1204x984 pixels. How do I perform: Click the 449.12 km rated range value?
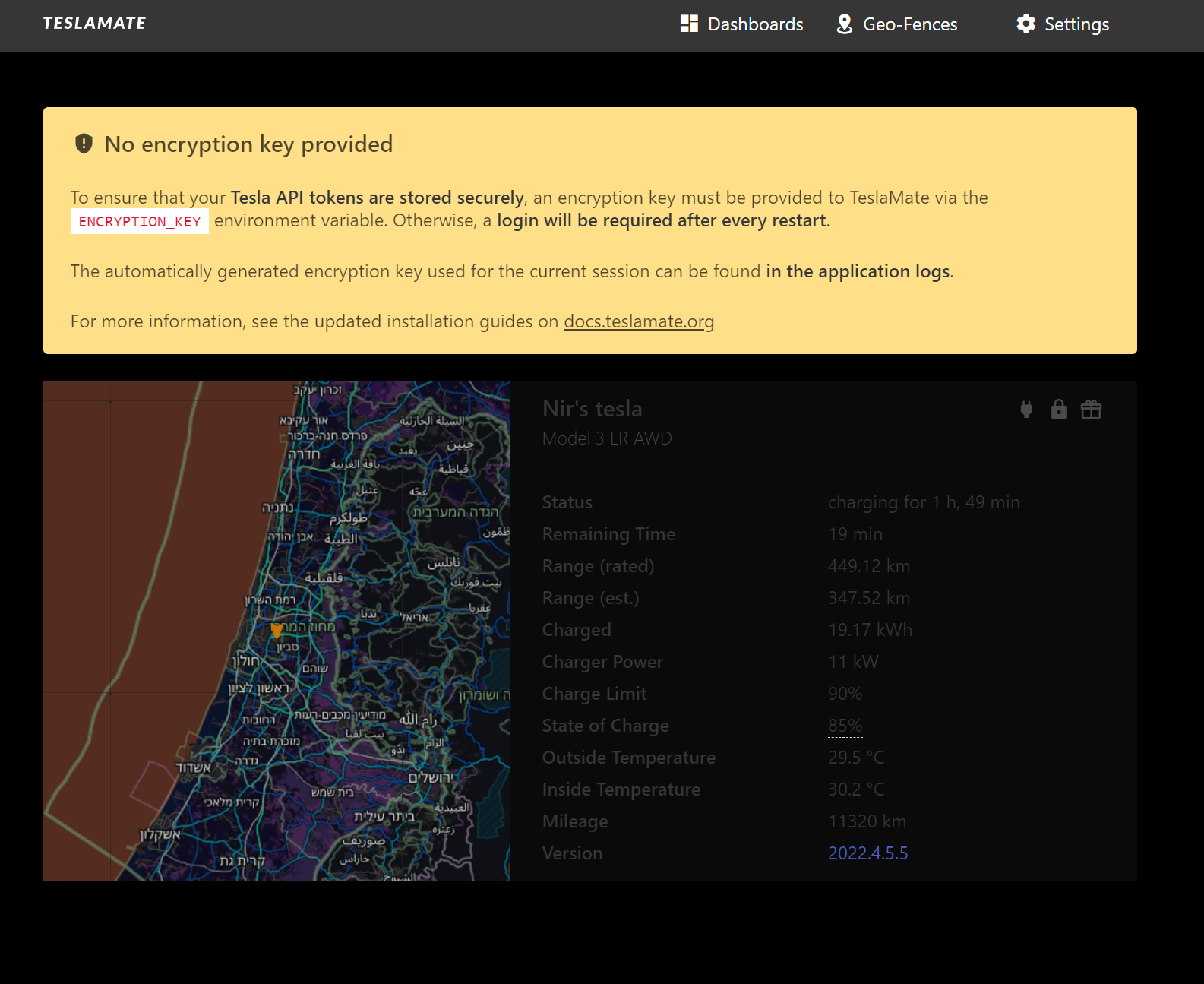(869, 566)
